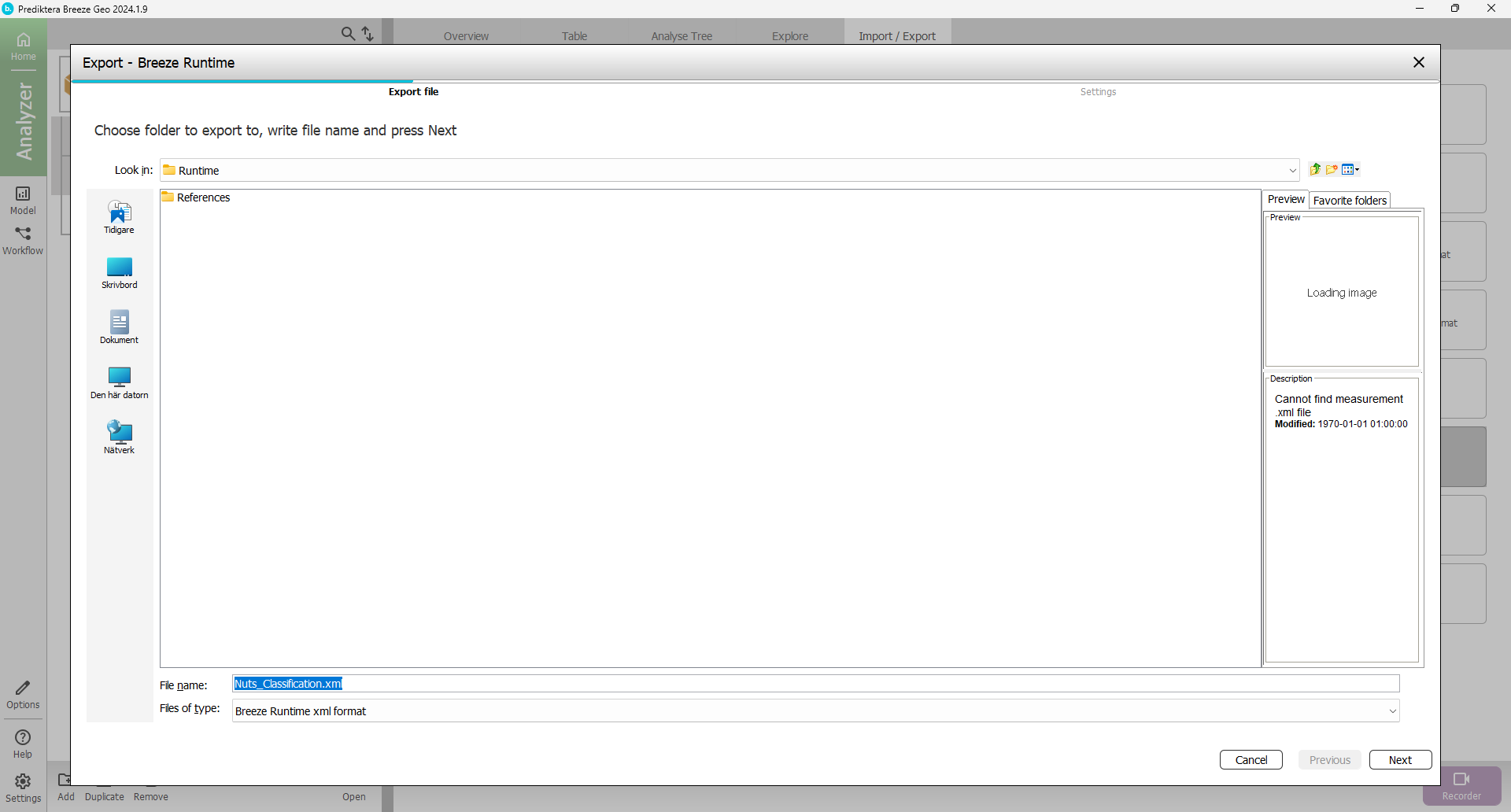Jump to Skrivbord desktop location

pyautogui.click(x=119, y=272)
